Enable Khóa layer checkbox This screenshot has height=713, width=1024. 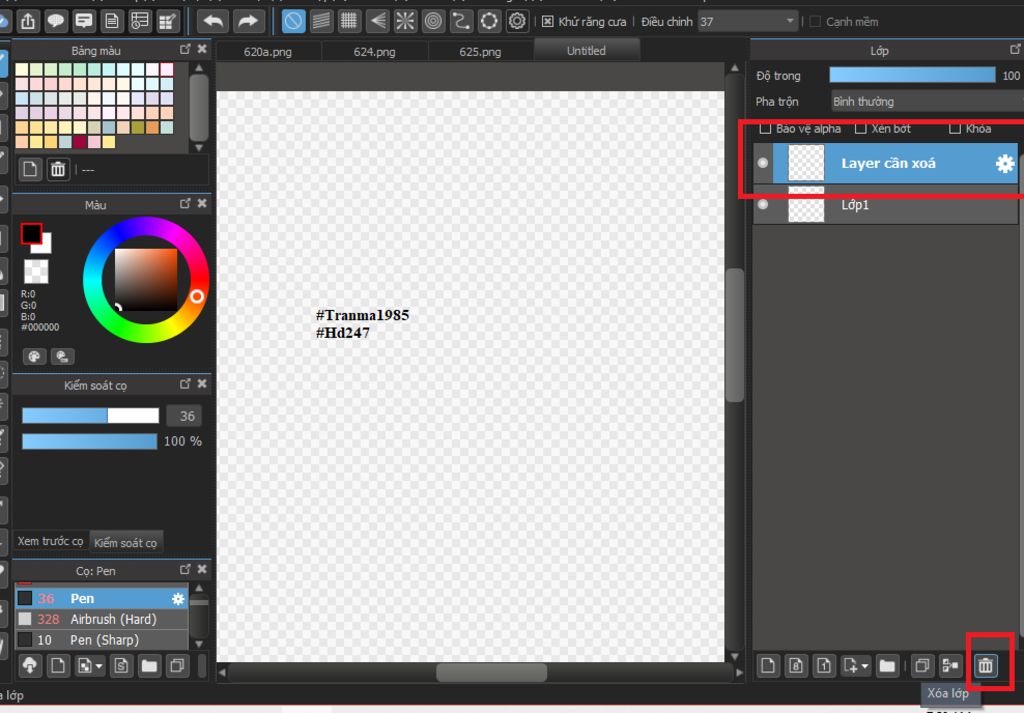(955, 129)
